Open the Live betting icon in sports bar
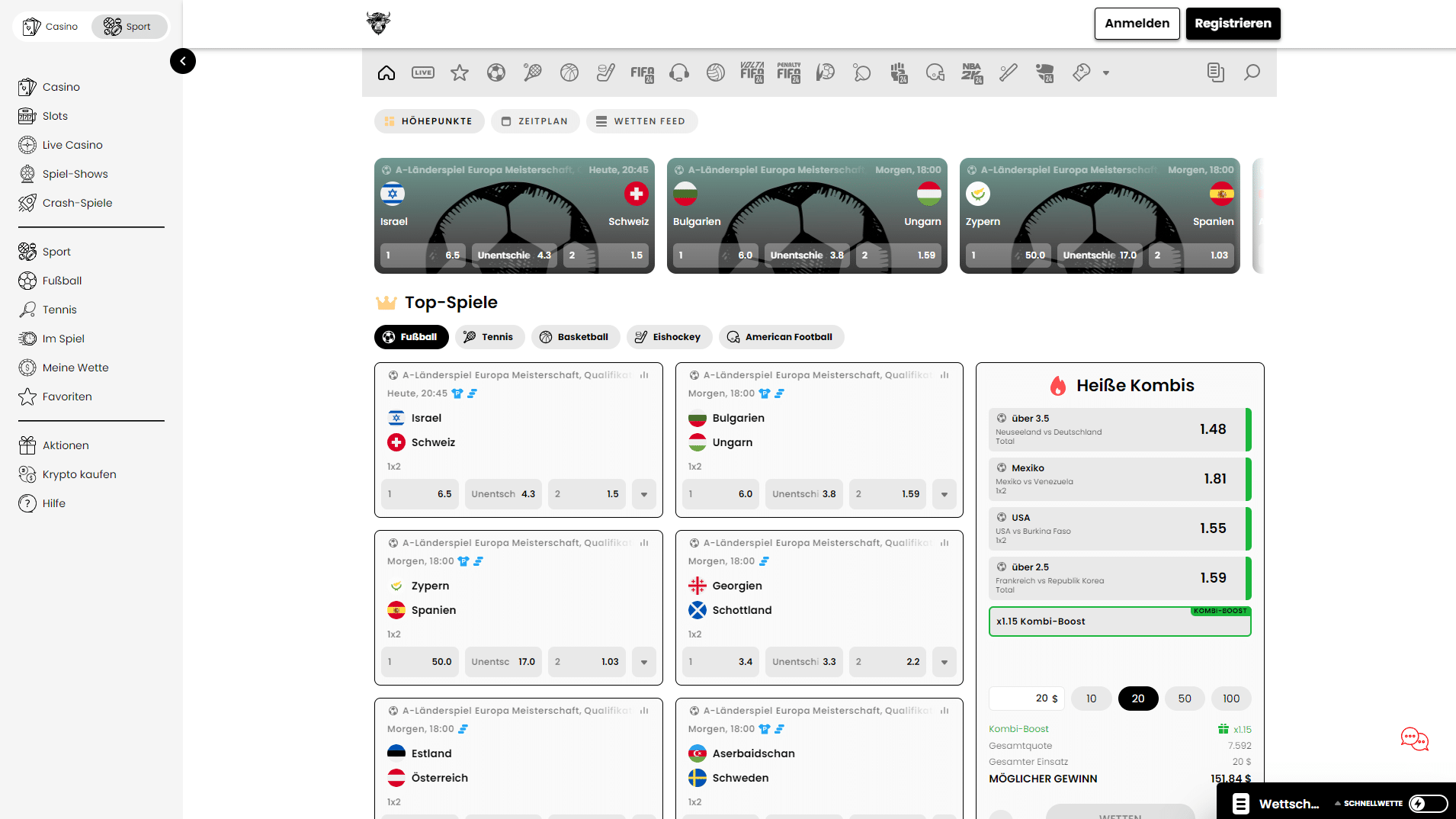The image size is (1456, 819). (422, 72)
